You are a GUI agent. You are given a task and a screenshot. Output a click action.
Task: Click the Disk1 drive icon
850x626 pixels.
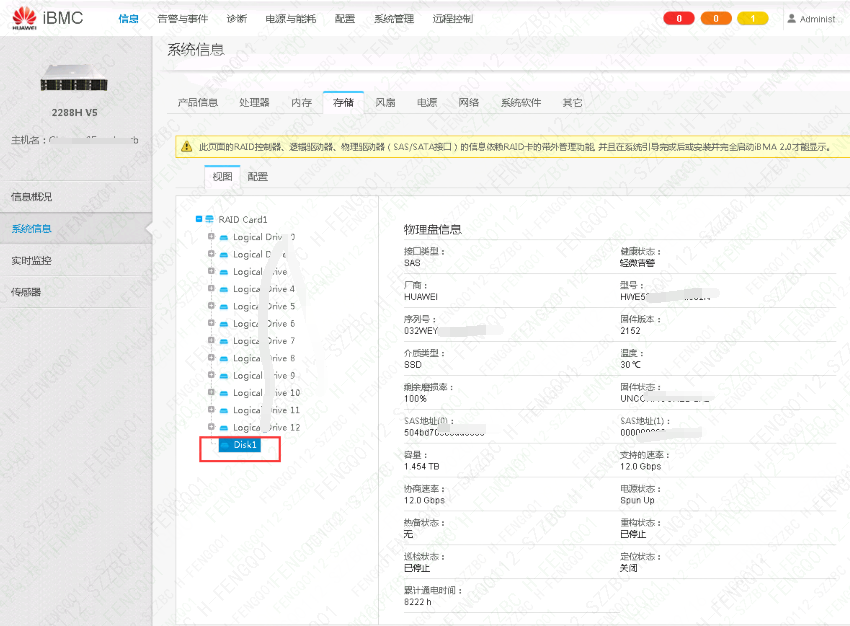pos(226,445)
